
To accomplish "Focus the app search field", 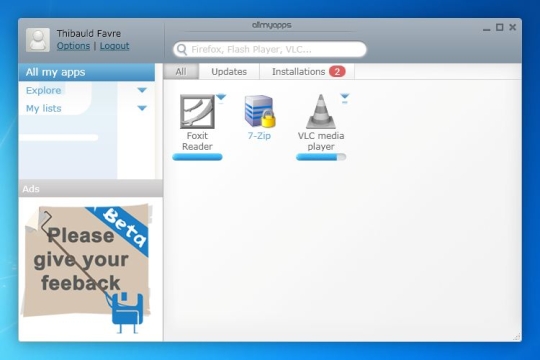I will tap(270, 50).
